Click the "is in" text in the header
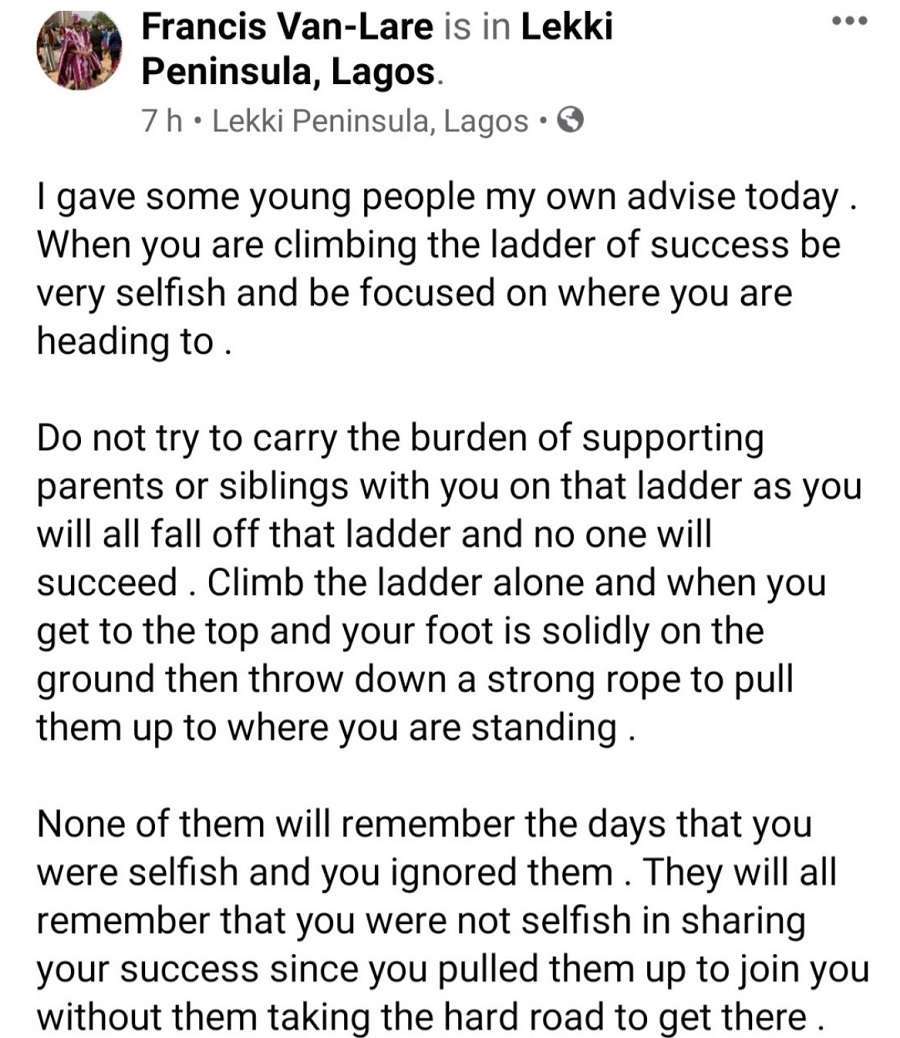 [x=477, y=27]
